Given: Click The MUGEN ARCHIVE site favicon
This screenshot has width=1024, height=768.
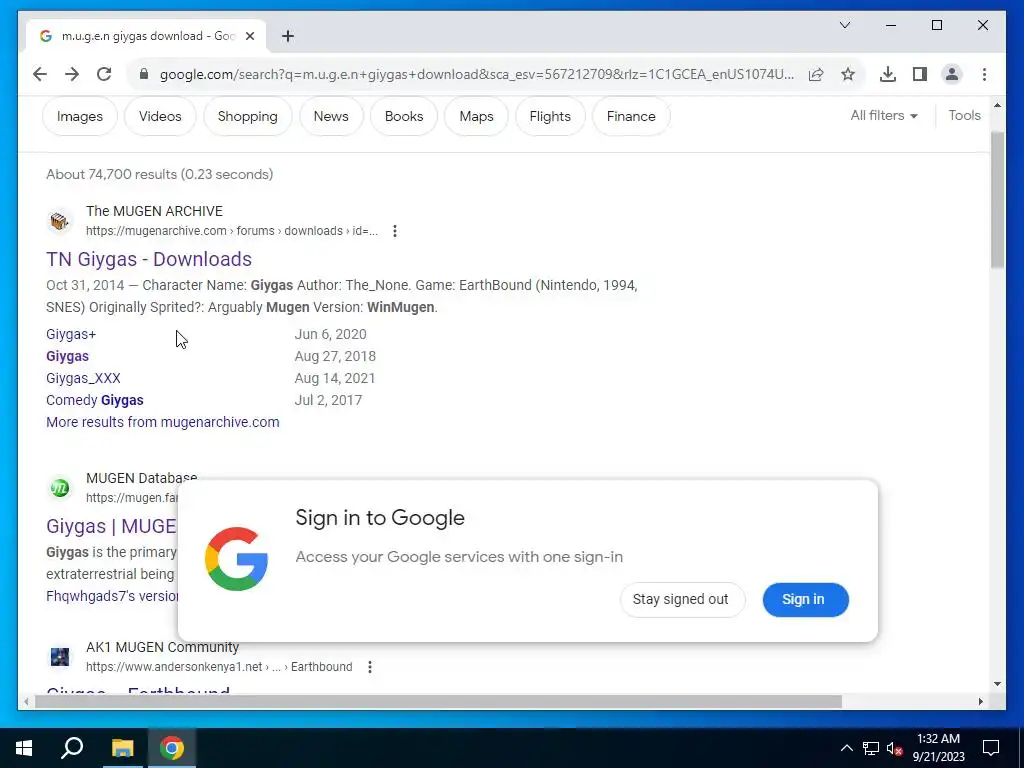Looking at the screenshot, I should point(59,221).
